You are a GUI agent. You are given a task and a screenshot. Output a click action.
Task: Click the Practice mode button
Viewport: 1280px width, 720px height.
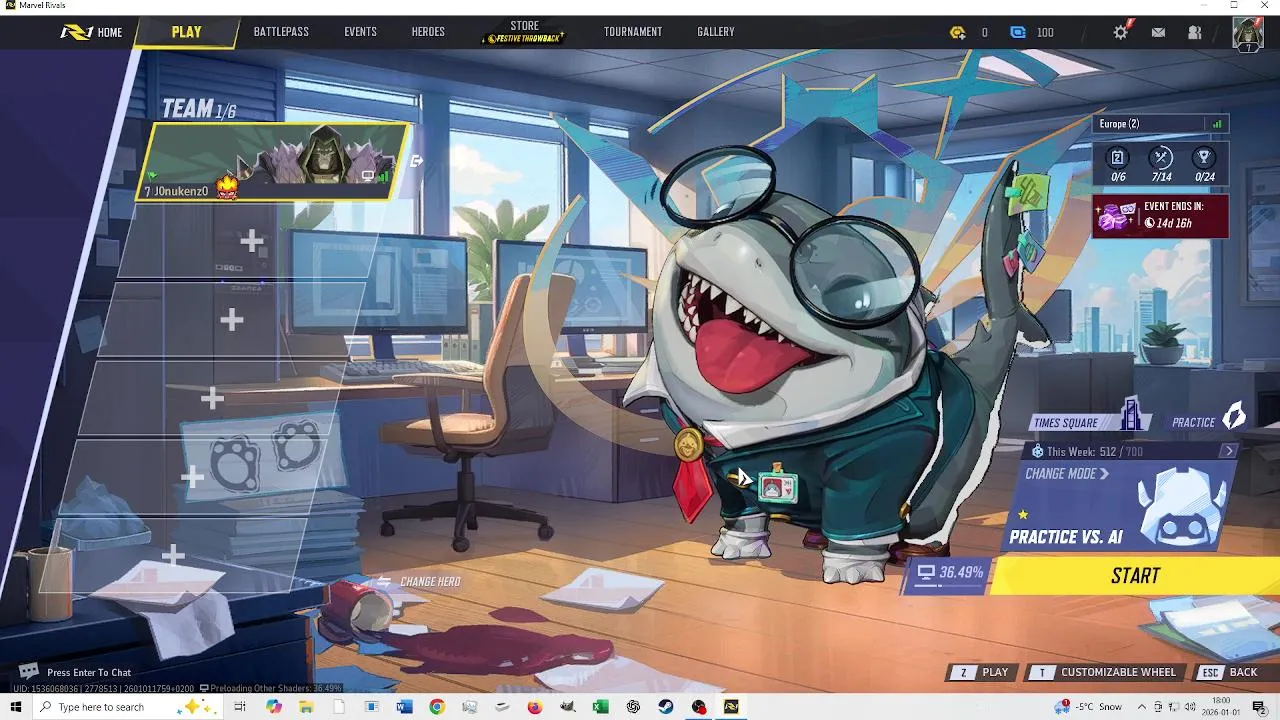(1208, 421)
